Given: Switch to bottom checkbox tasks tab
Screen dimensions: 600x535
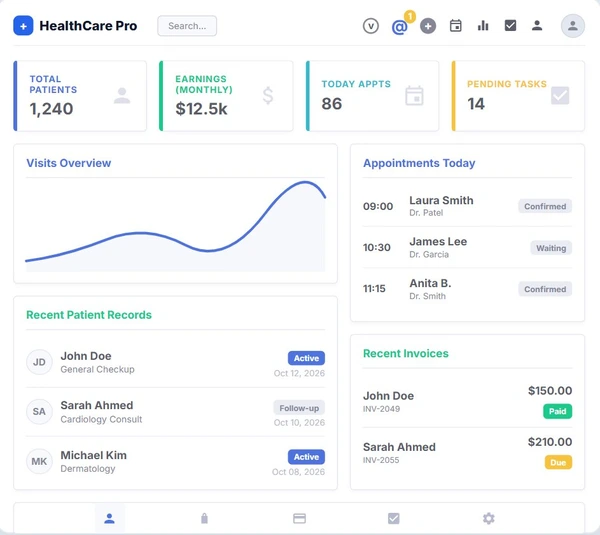Looking at the screenshot, I should [394, 519].
